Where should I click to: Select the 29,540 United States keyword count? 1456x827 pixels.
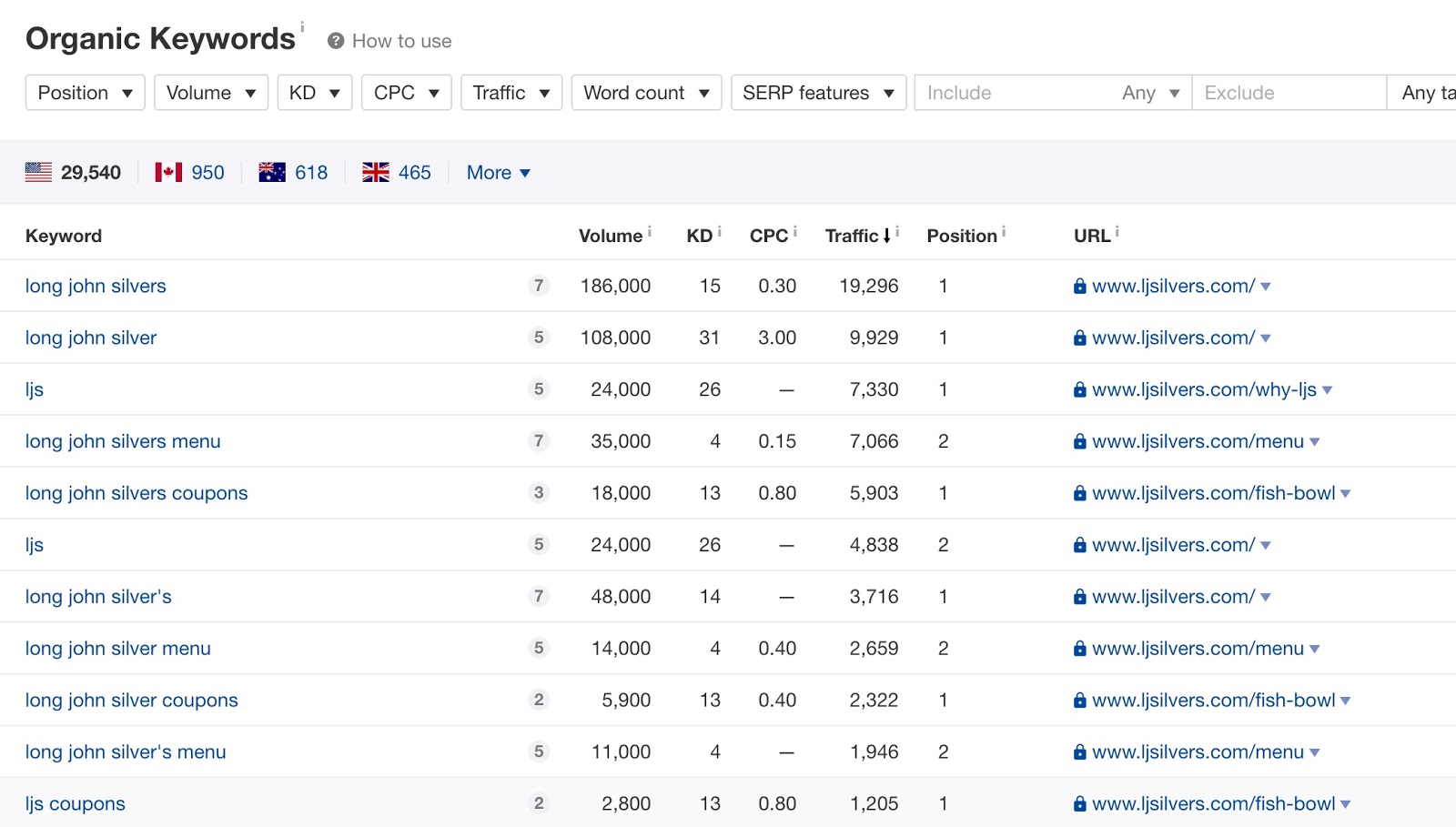click(x=91, y=172)
